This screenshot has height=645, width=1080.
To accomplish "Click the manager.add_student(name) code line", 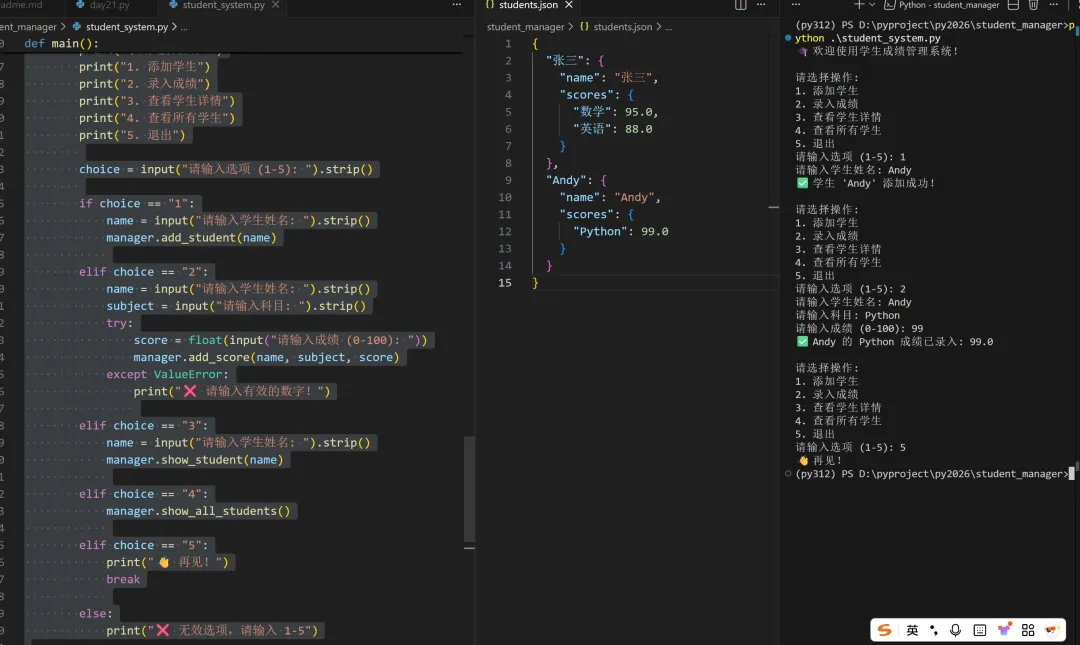I will [191, 238].
